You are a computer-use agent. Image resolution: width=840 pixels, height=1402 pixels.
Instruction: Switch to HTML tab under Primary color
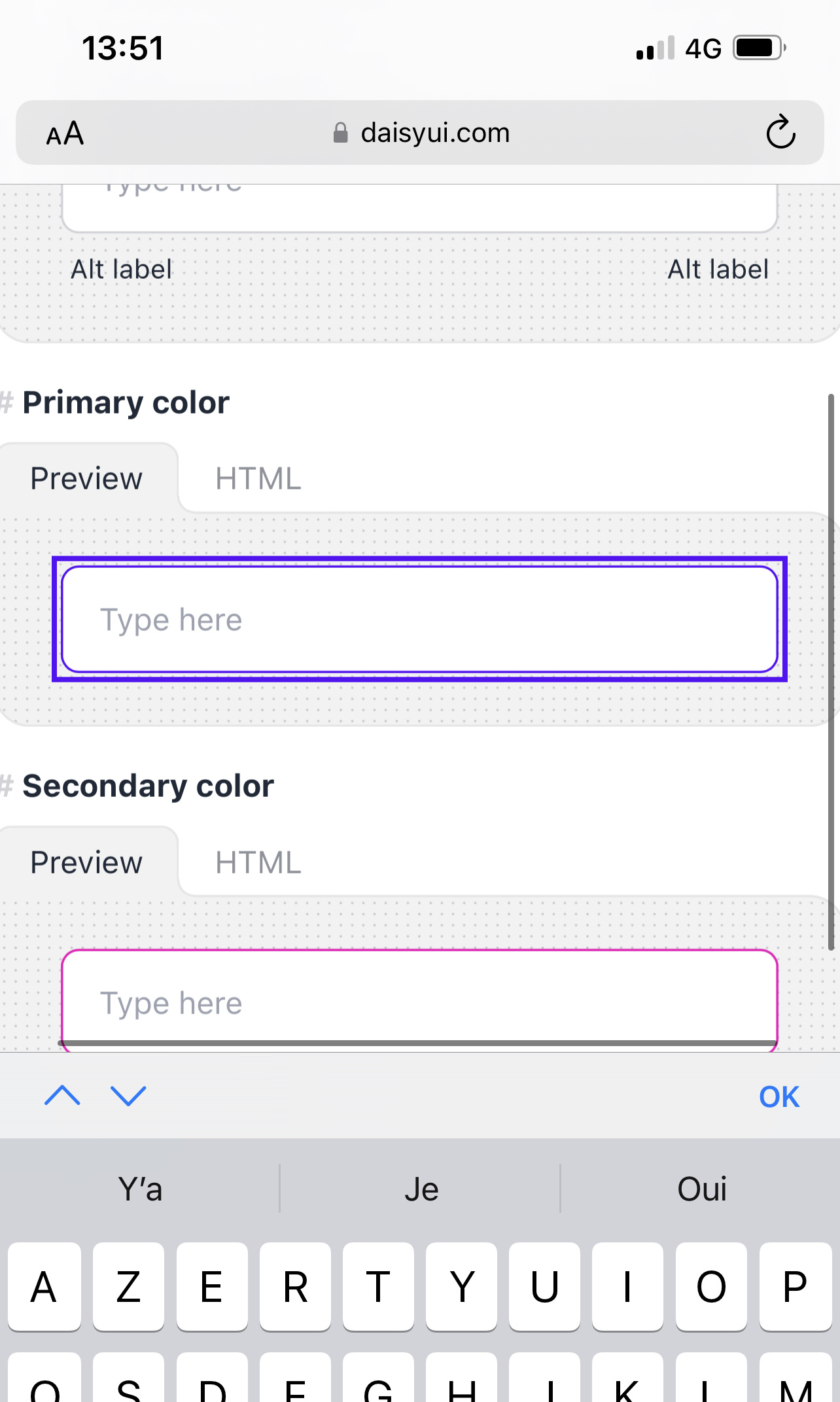click(257, 478)
